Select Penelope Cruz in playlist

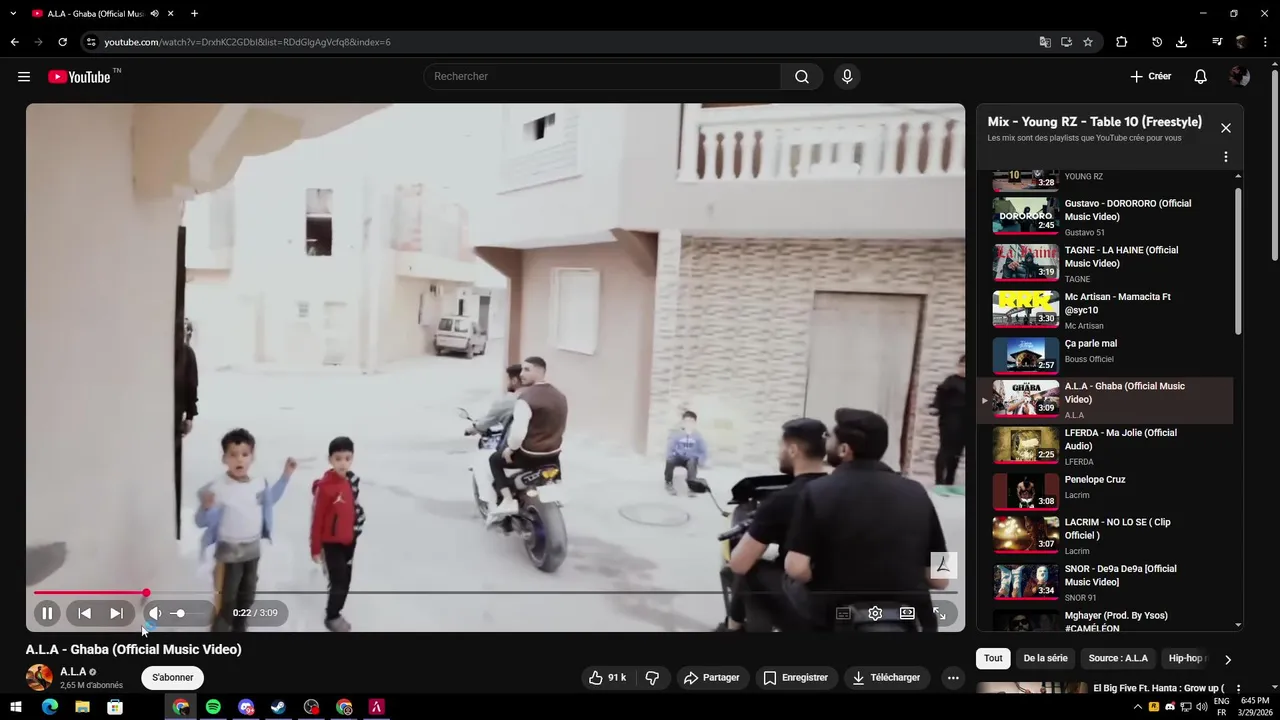click(1105, 491)
